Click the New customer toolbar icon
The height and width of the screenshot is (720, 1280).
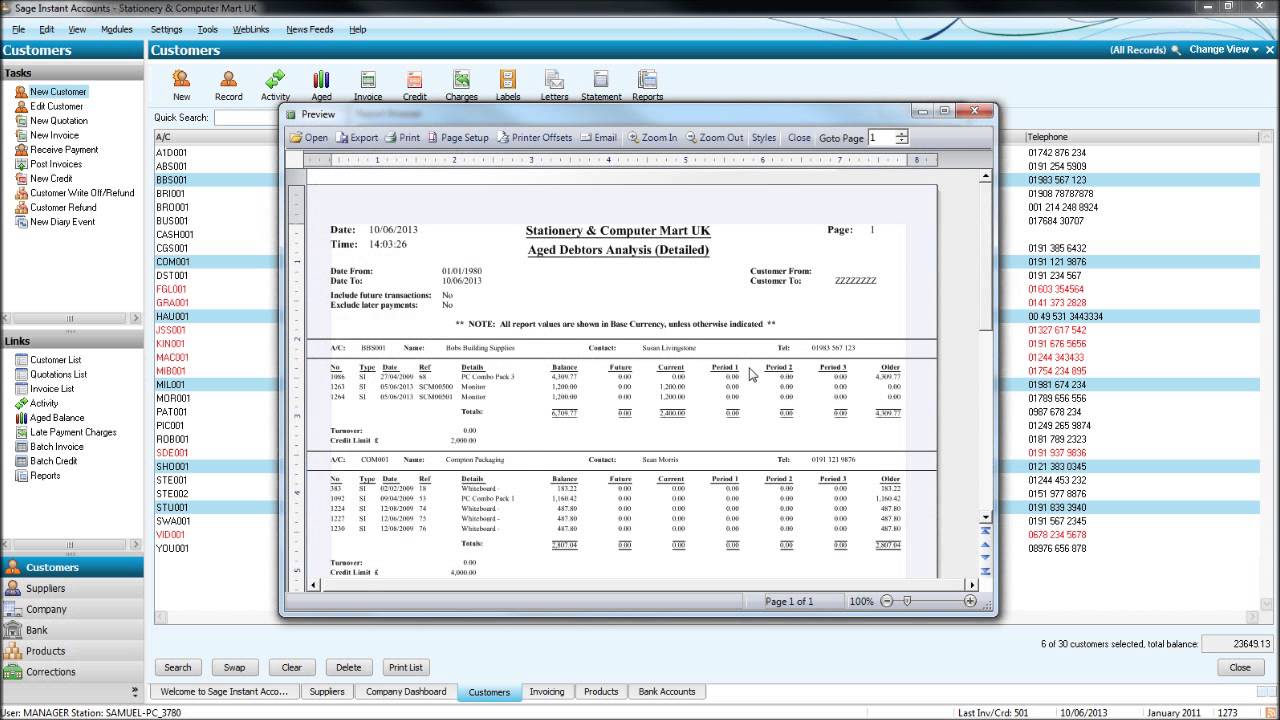coord(181,85)
